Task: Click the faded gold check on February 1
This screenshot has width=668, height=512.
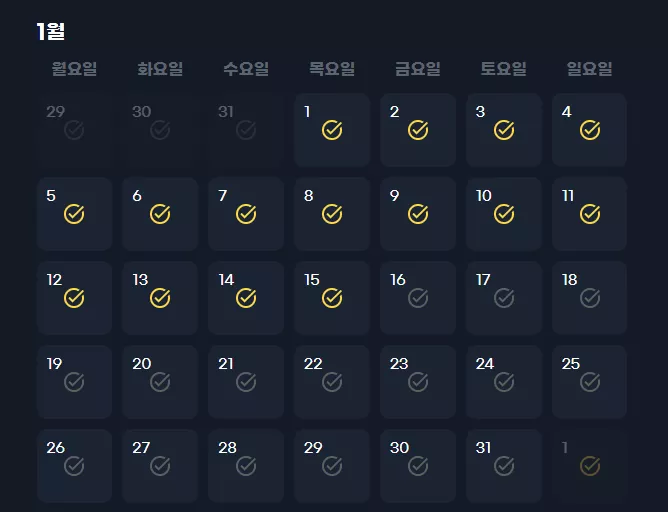Action: (x=590, y=466)
